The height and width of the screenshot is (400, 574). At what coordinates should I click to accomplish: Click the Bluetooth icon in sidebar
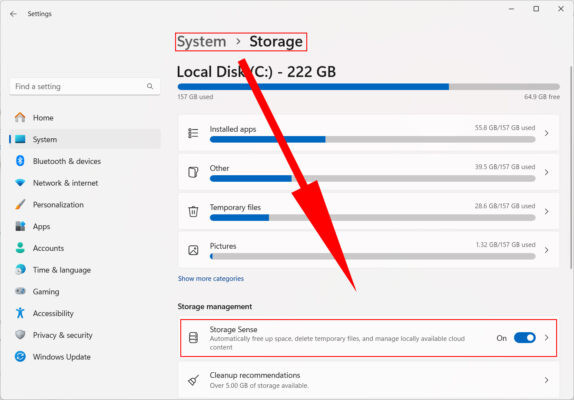[20, 161]
